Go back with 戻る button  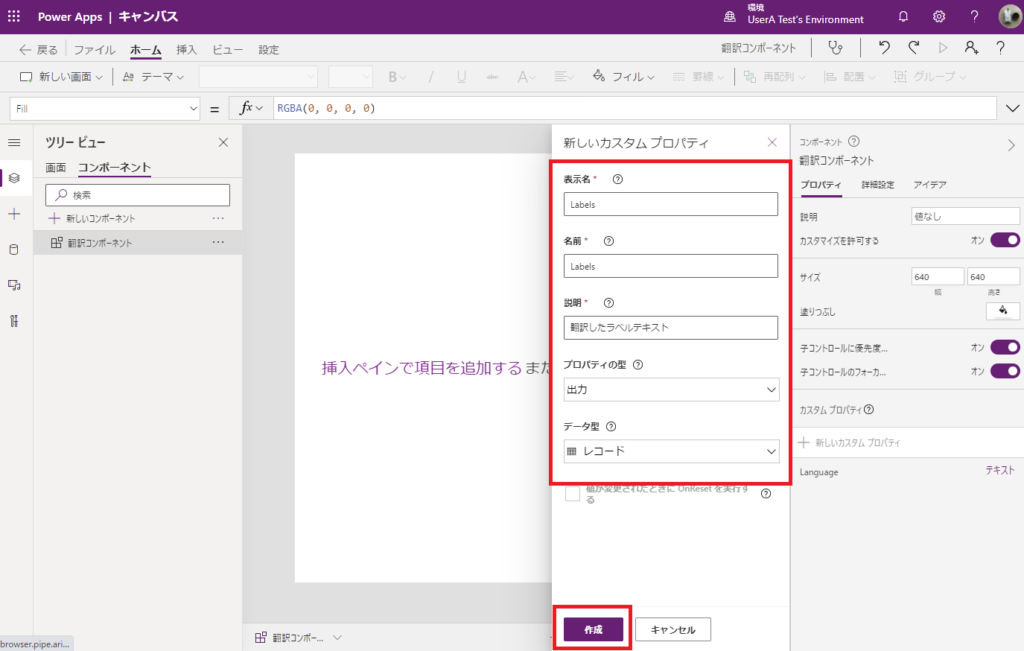click(38, 50)
